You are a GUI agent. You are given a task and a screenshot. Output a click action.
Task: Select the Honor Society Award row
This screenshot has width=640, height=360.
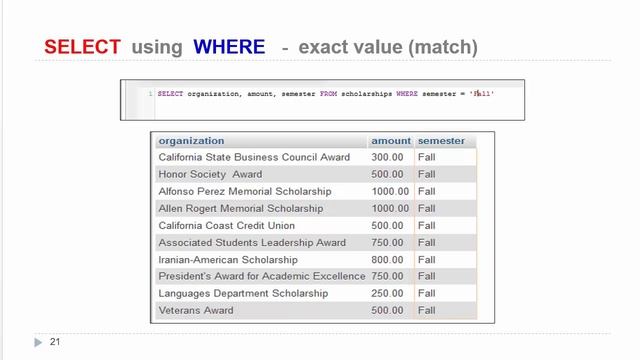(x=316, y=174)
